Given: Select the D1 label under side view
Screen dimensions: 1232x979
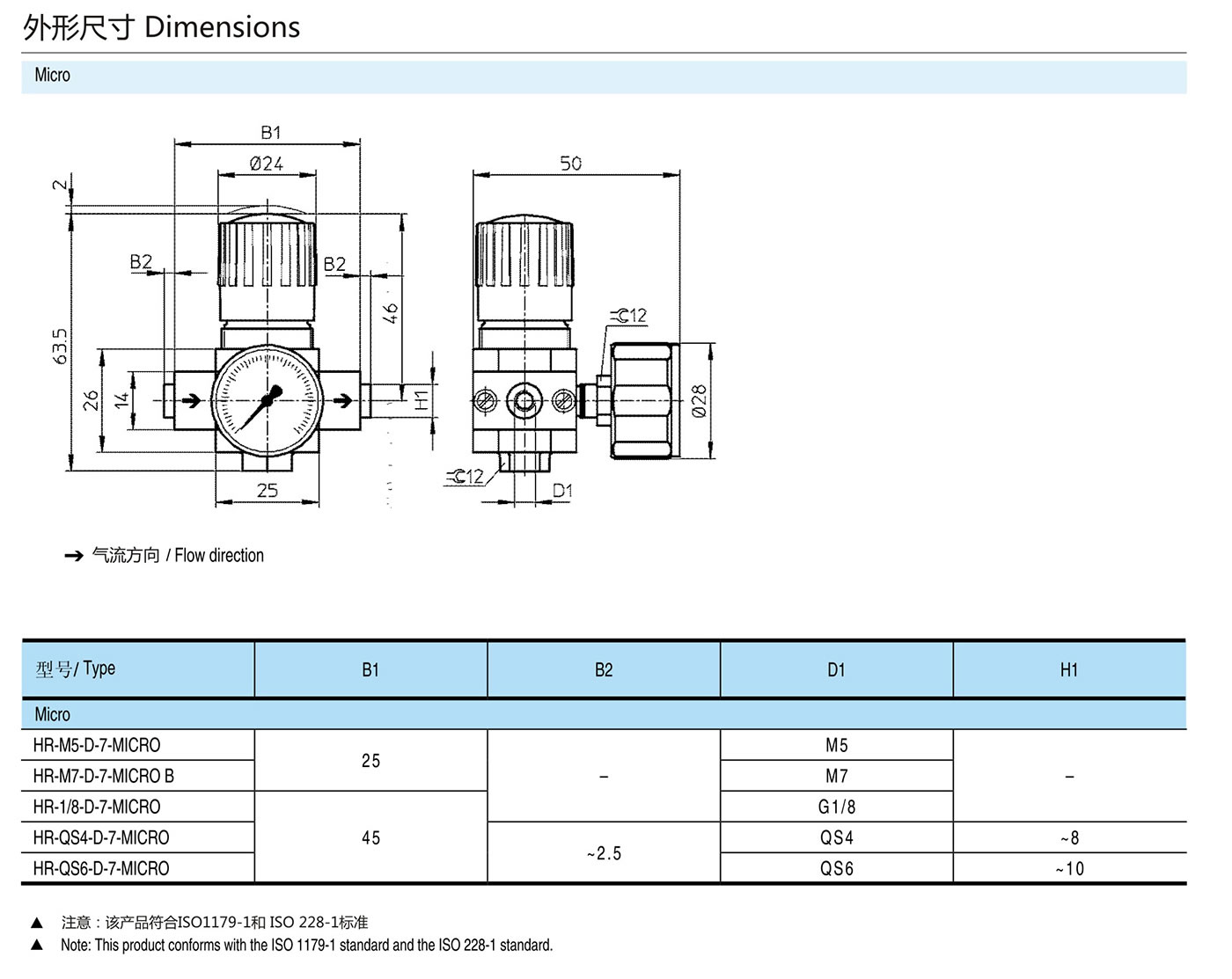Looking at the screenshot, I should [x=562, y=490].
